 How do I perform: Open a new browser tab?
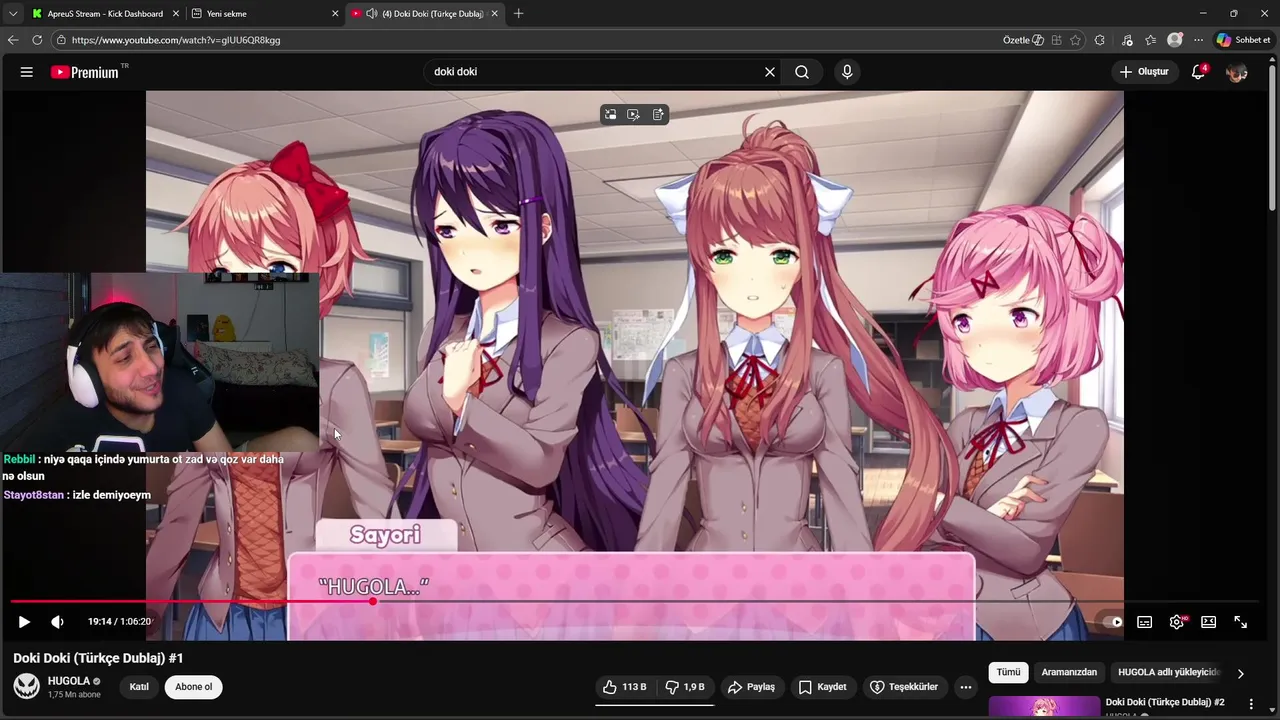(518, 14)
